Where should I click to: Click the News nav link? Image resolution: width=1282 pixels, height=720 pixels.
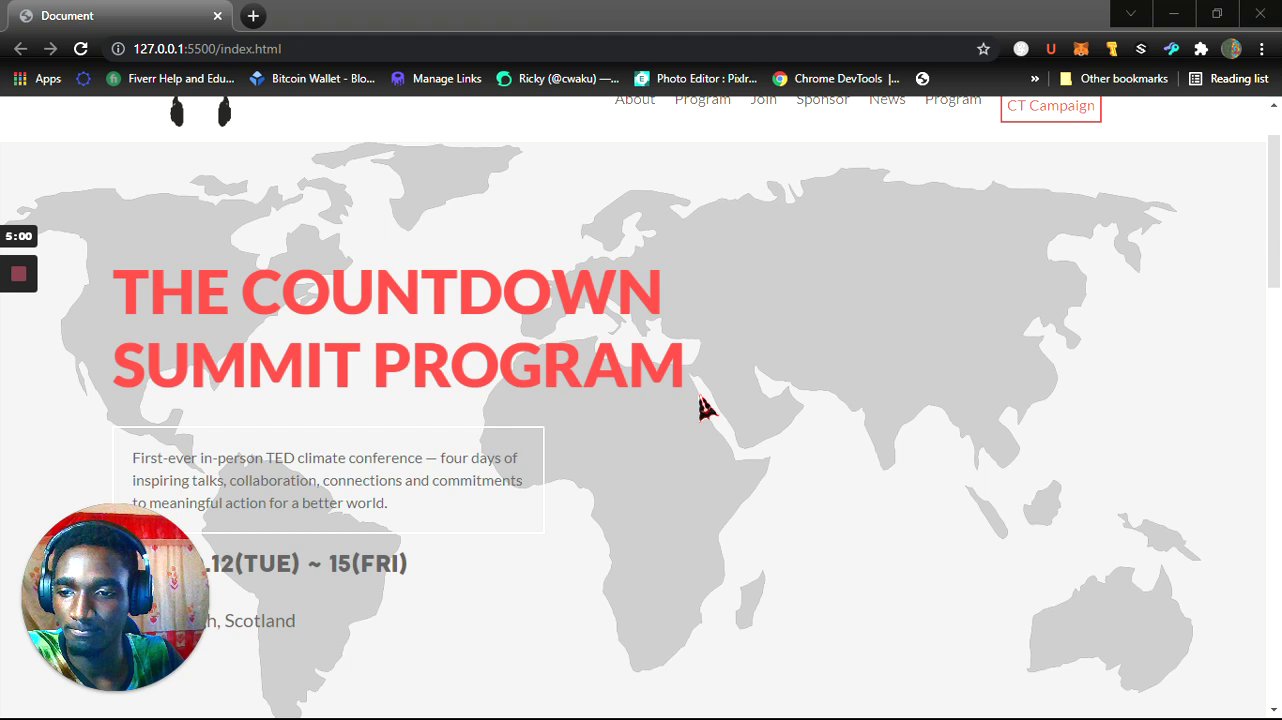887,101
